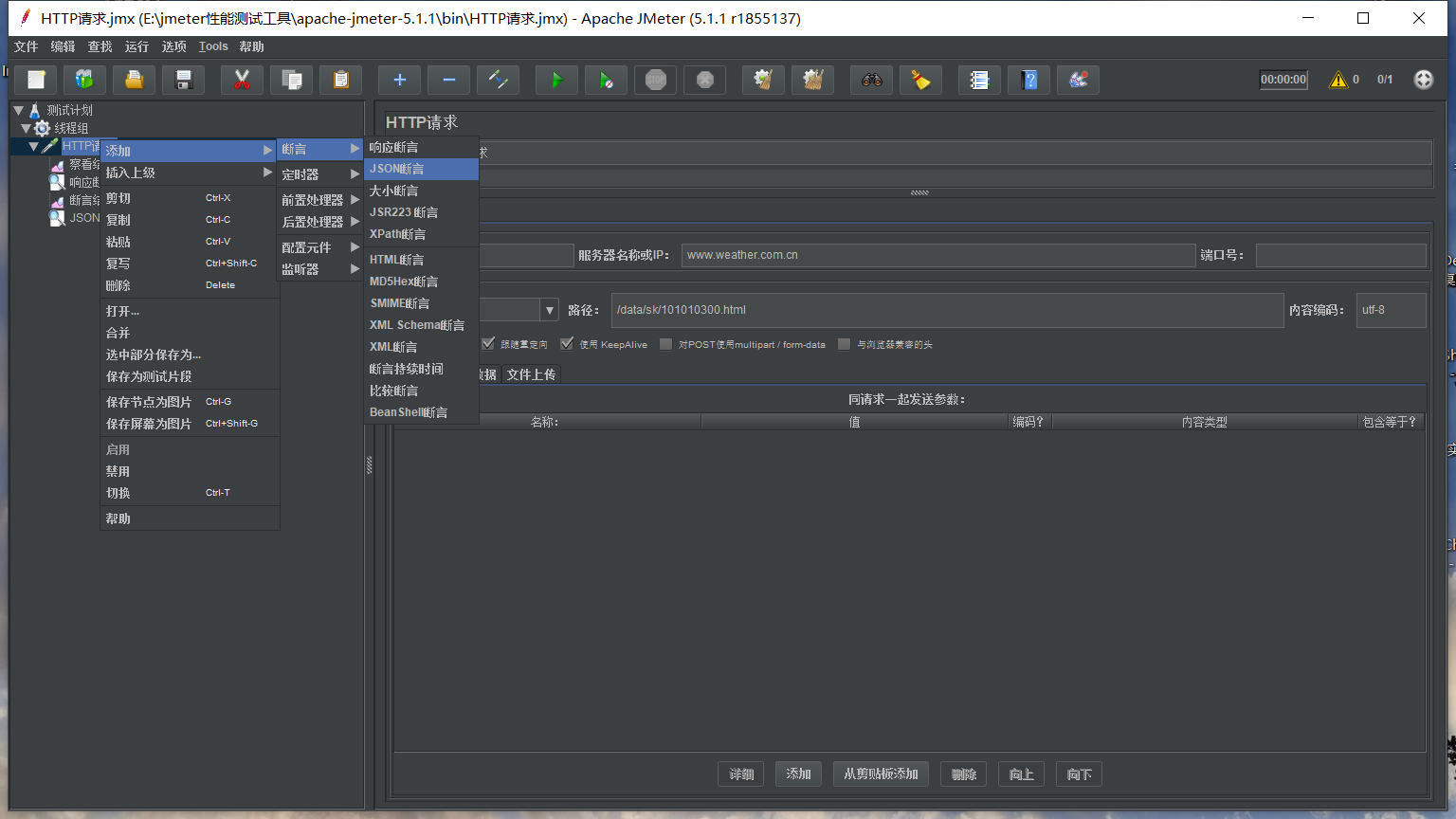Click the 删除 button below the parameters table
The image size is (1456, 819).
[x=964, y=774]
